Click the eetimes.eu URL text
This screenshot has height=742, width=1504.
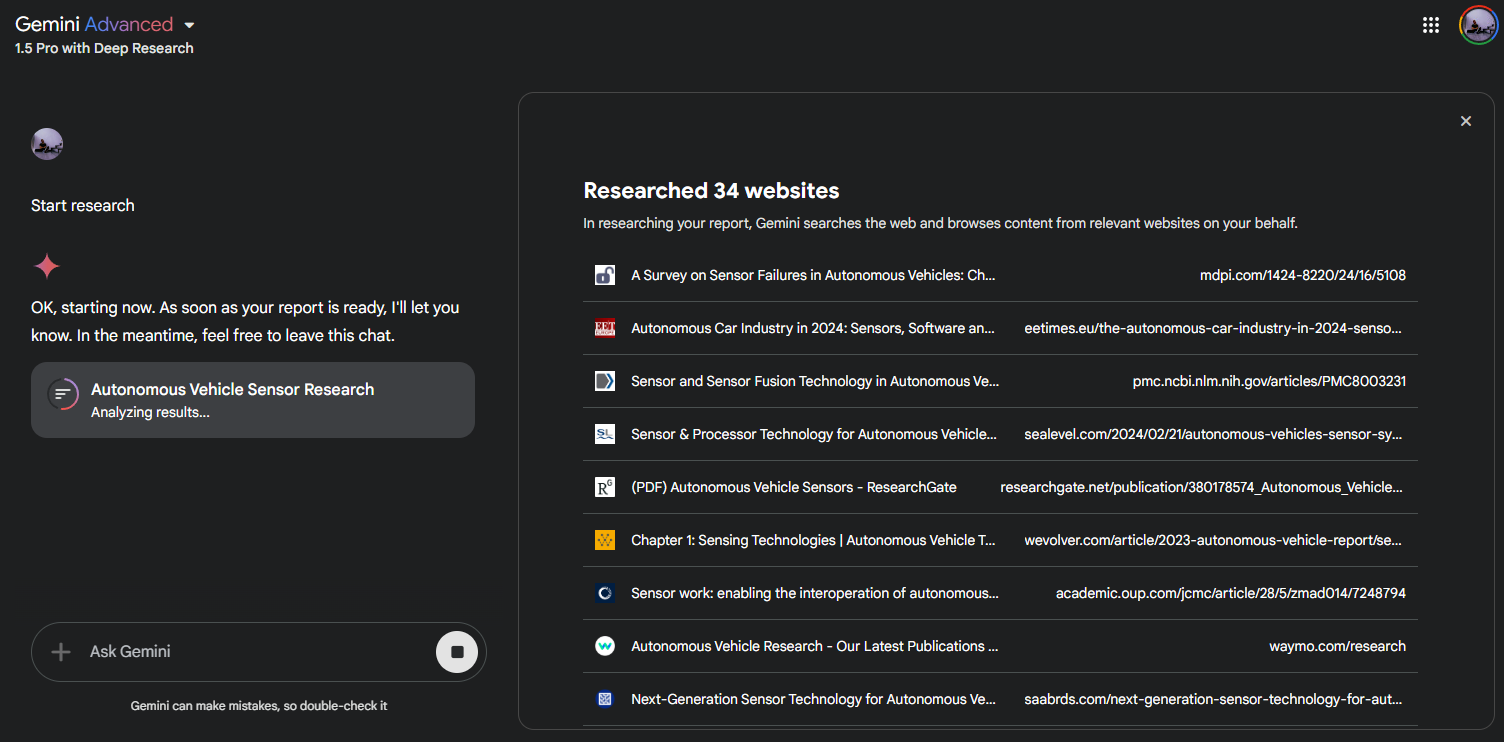[x=1215, y=328]
